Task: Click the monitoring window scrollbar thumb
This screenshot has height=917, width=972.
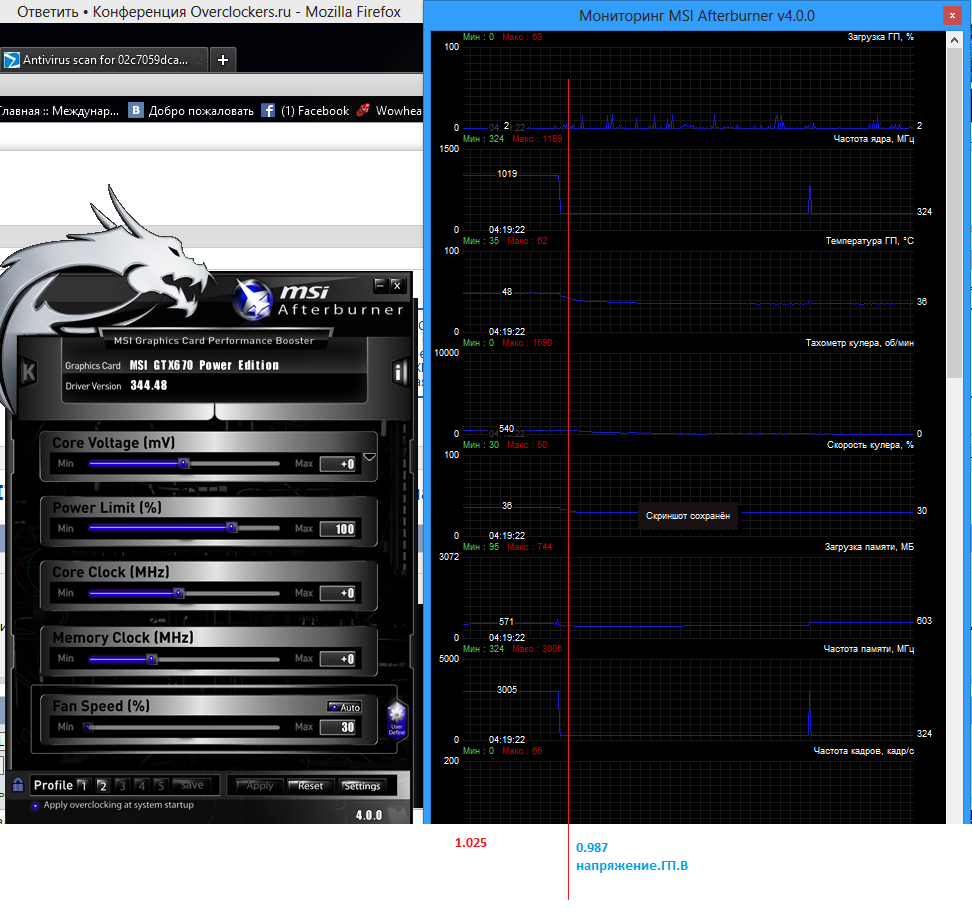Action: [x=954, y=213]
